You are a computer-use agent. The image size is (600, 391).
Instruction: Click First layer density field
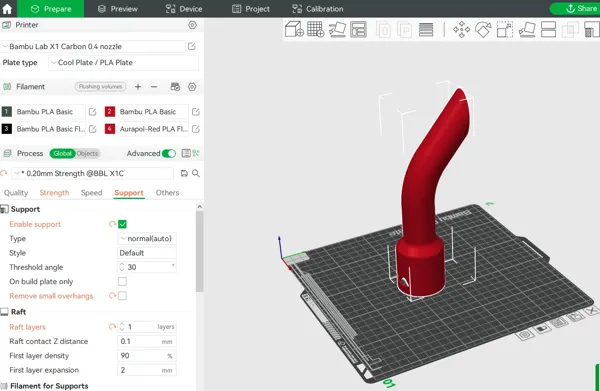pyautogui.click(x=147, y=356)
